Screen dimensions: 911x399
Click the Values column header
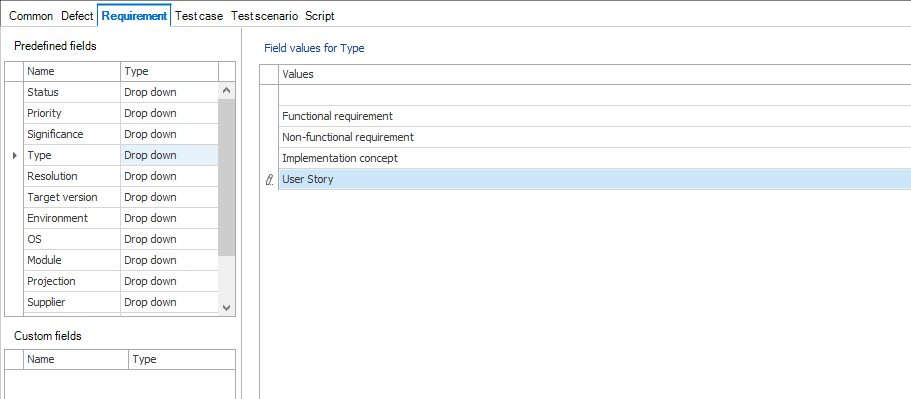point(594,74)
